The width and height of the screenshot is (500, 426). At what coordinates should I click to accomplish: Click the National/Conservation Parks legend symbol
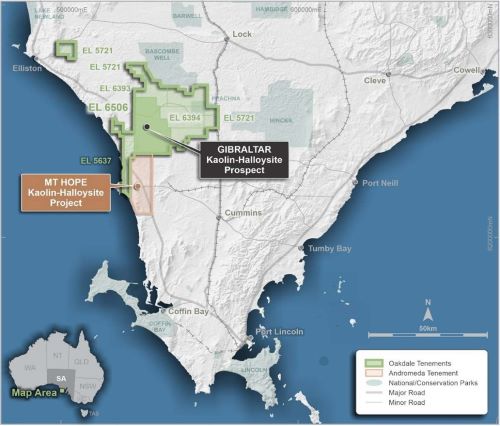374,383
